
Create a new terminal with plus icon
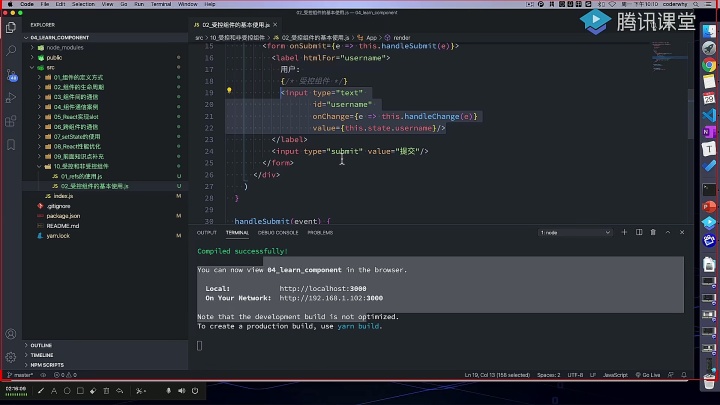(x=624, y=232)
